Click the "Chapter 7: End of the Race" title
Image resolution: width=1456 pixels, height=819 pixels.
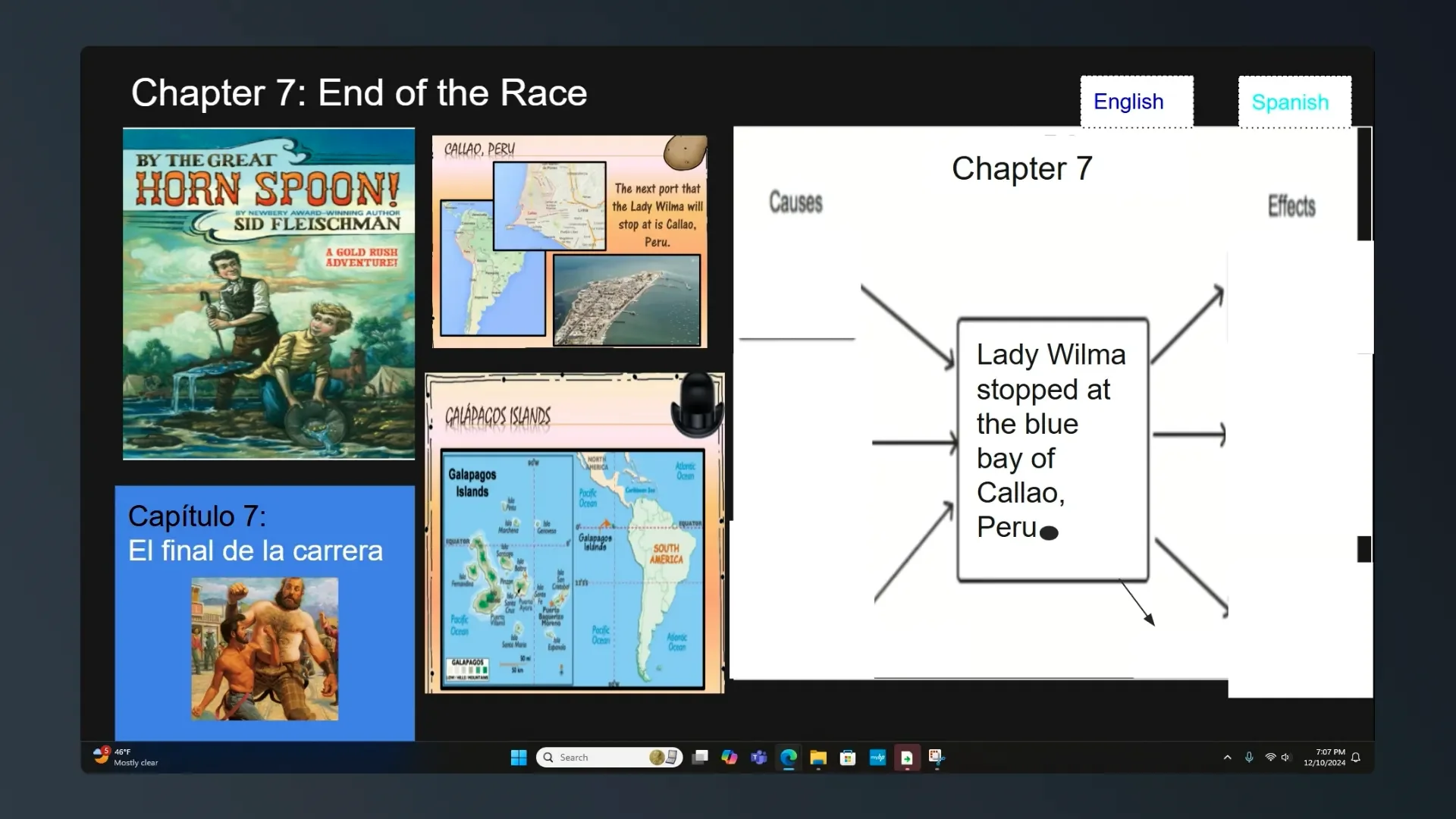[x=359, y=93]
